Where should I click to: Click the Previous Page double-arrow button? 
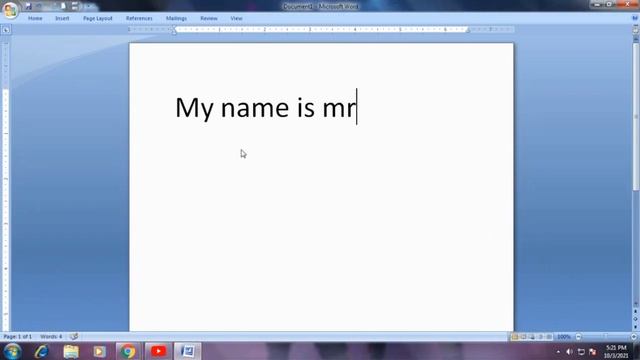pyautogui.click(x=636, y=312)
